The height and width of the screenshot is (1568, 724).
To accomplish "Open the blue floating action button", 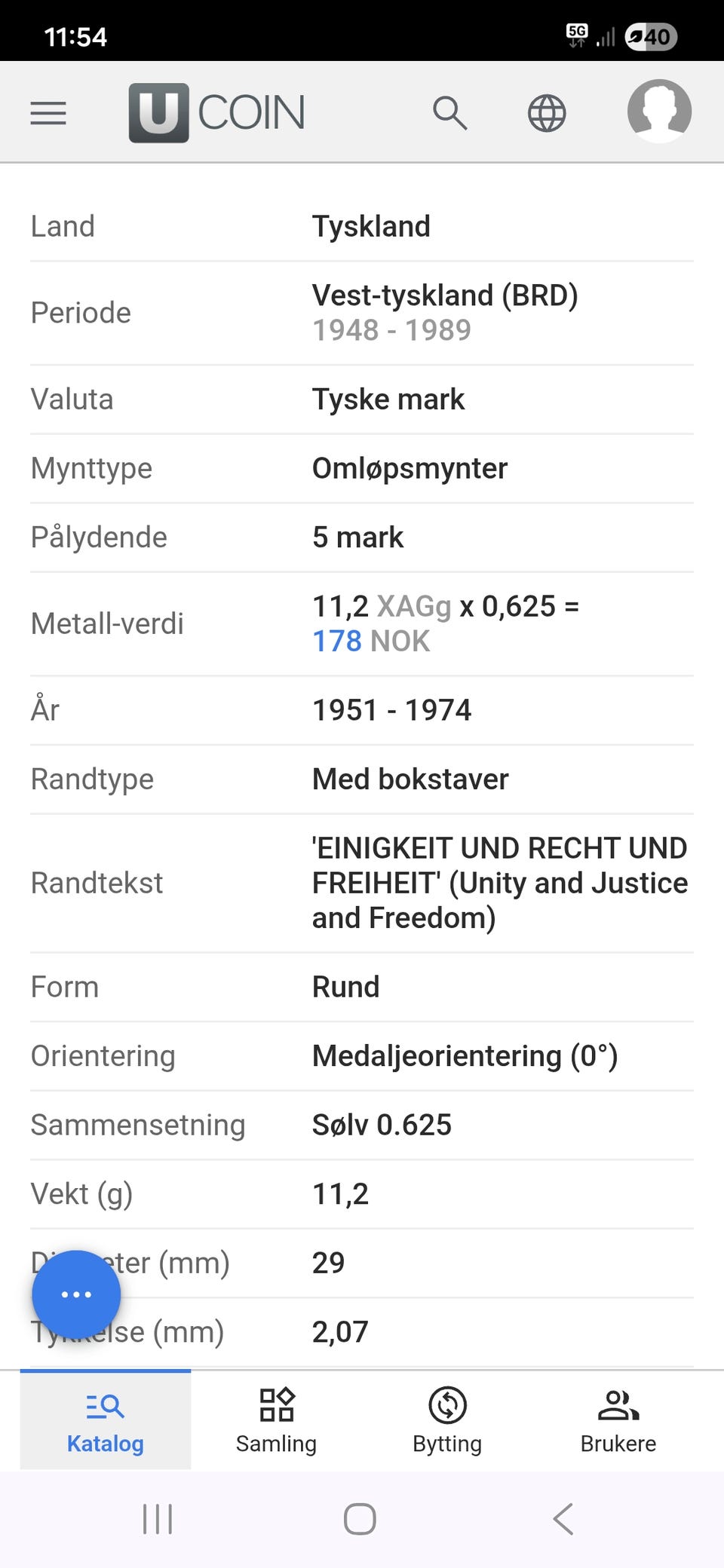I will pos(75,1294).
